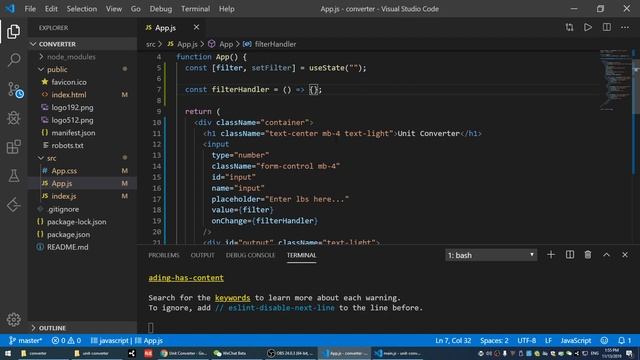Open the File menu
640x360 pixels.
pyautogui.click(x=30, y=9)
